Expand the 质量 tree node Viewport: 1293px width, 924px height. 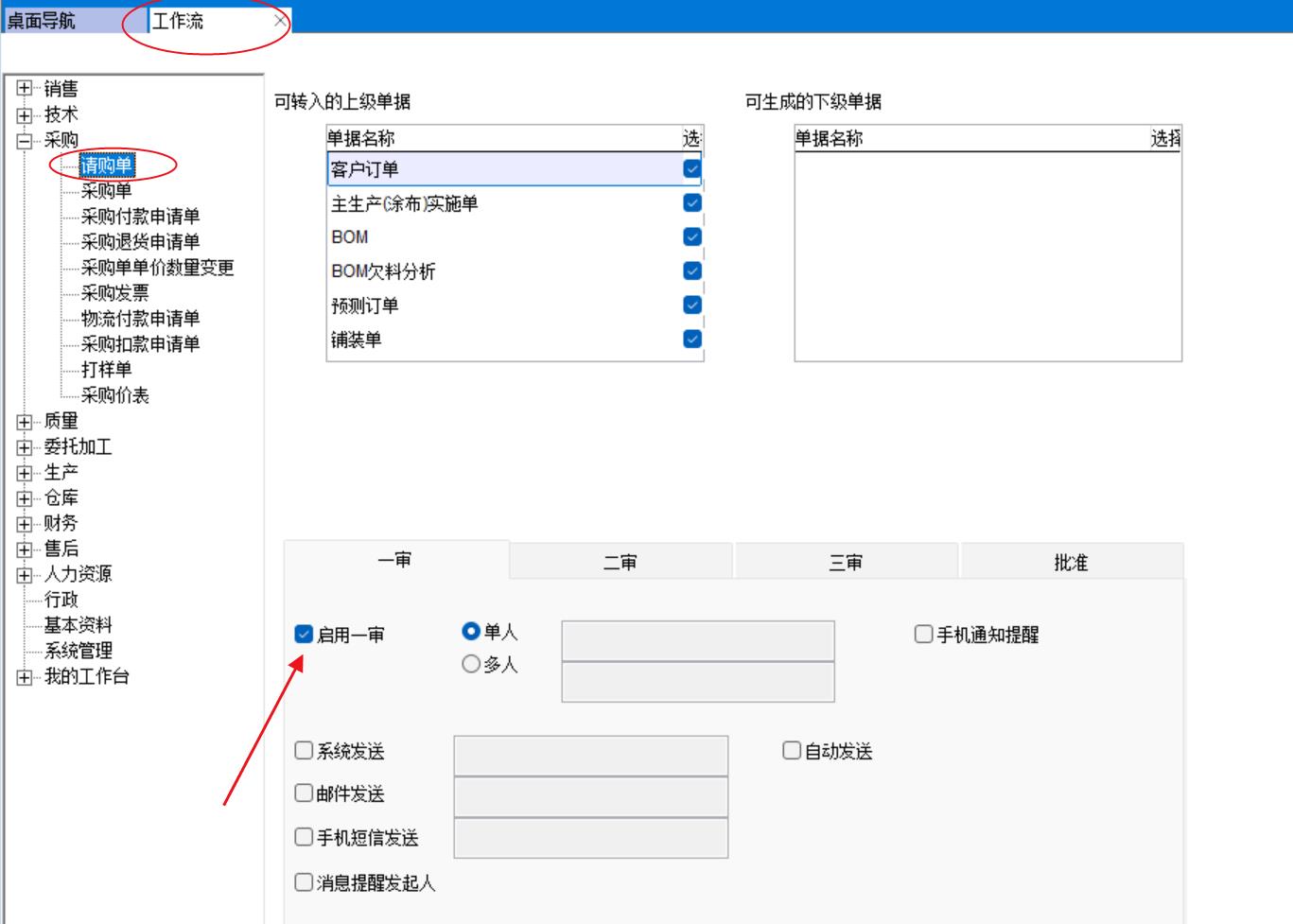tap(25, 422)
